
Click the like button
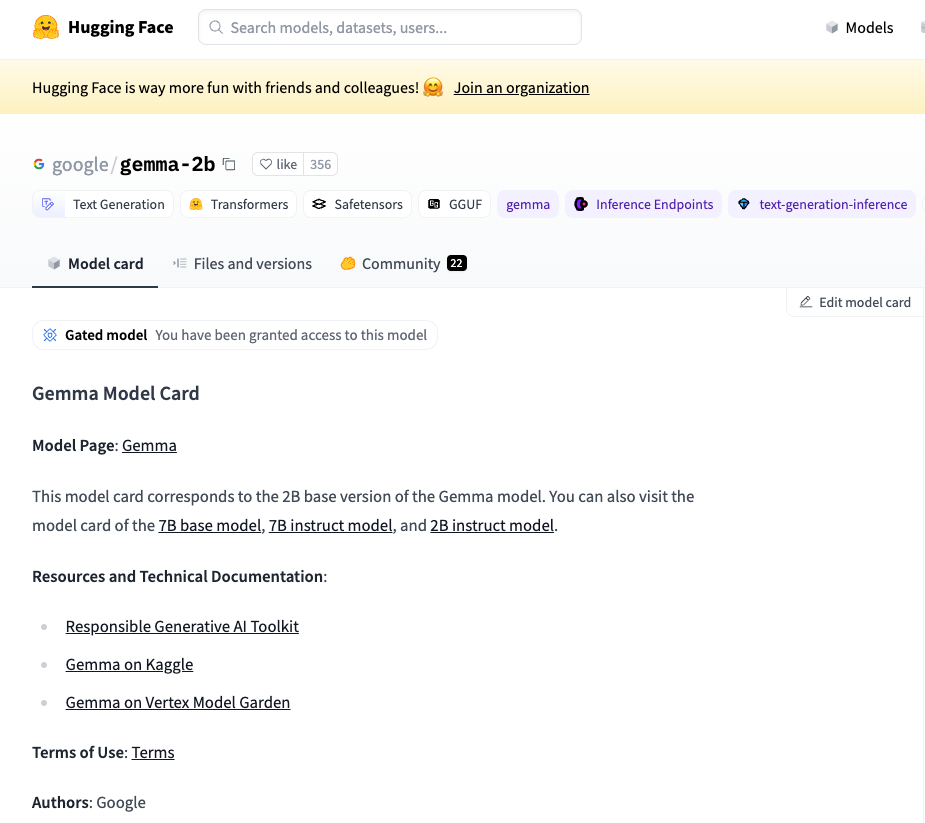tap(278, 164)
